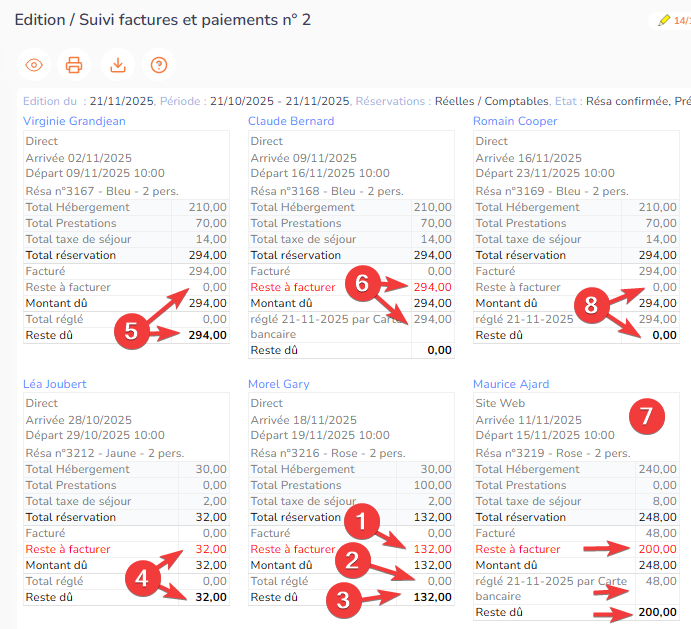Open Morel Gary's customer link
The width and height of the screenshot is (691, 629).
coord(279,384)
